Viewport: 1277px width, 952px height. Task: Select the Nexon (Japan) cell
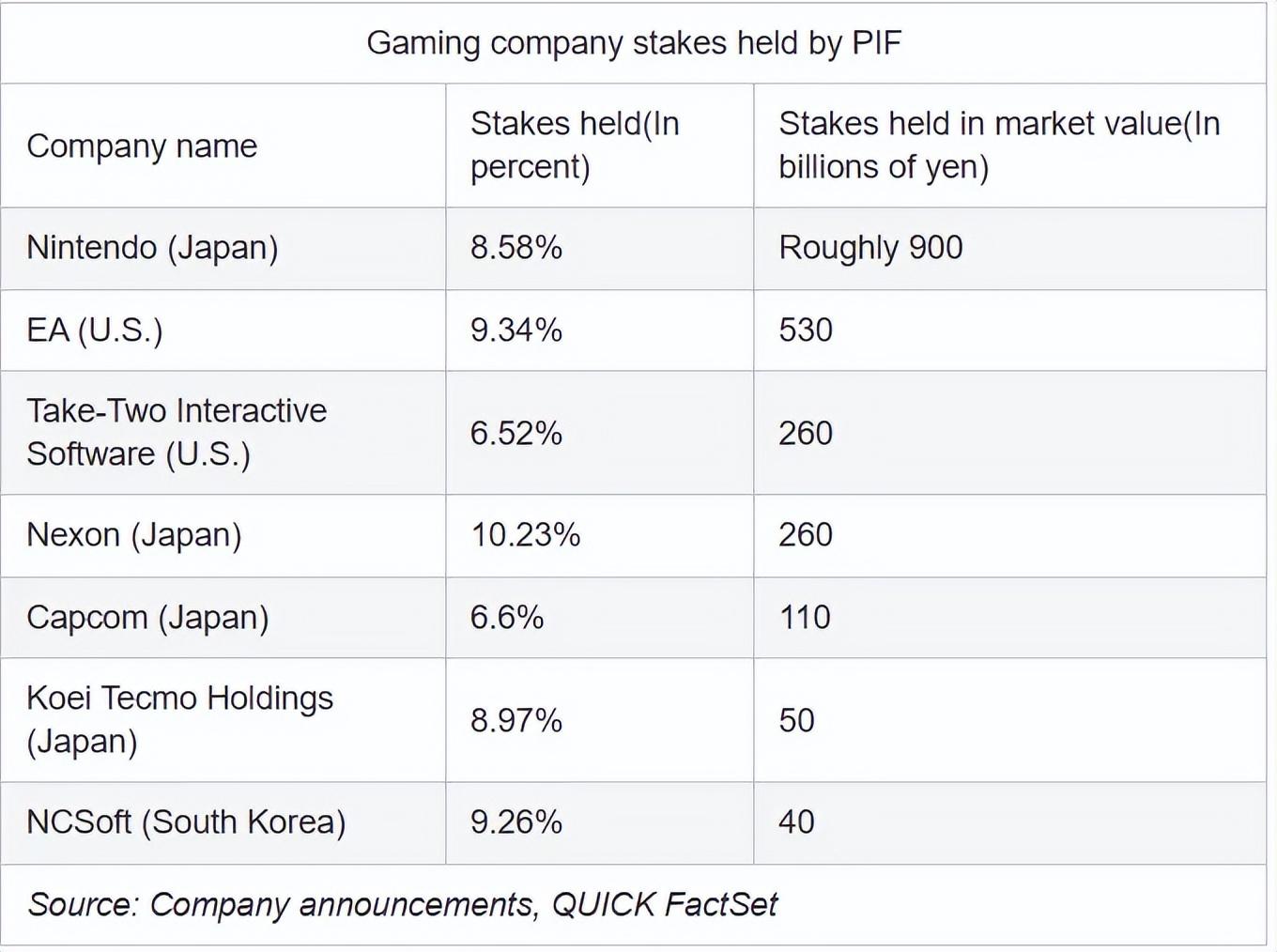[x=134, y=535]
